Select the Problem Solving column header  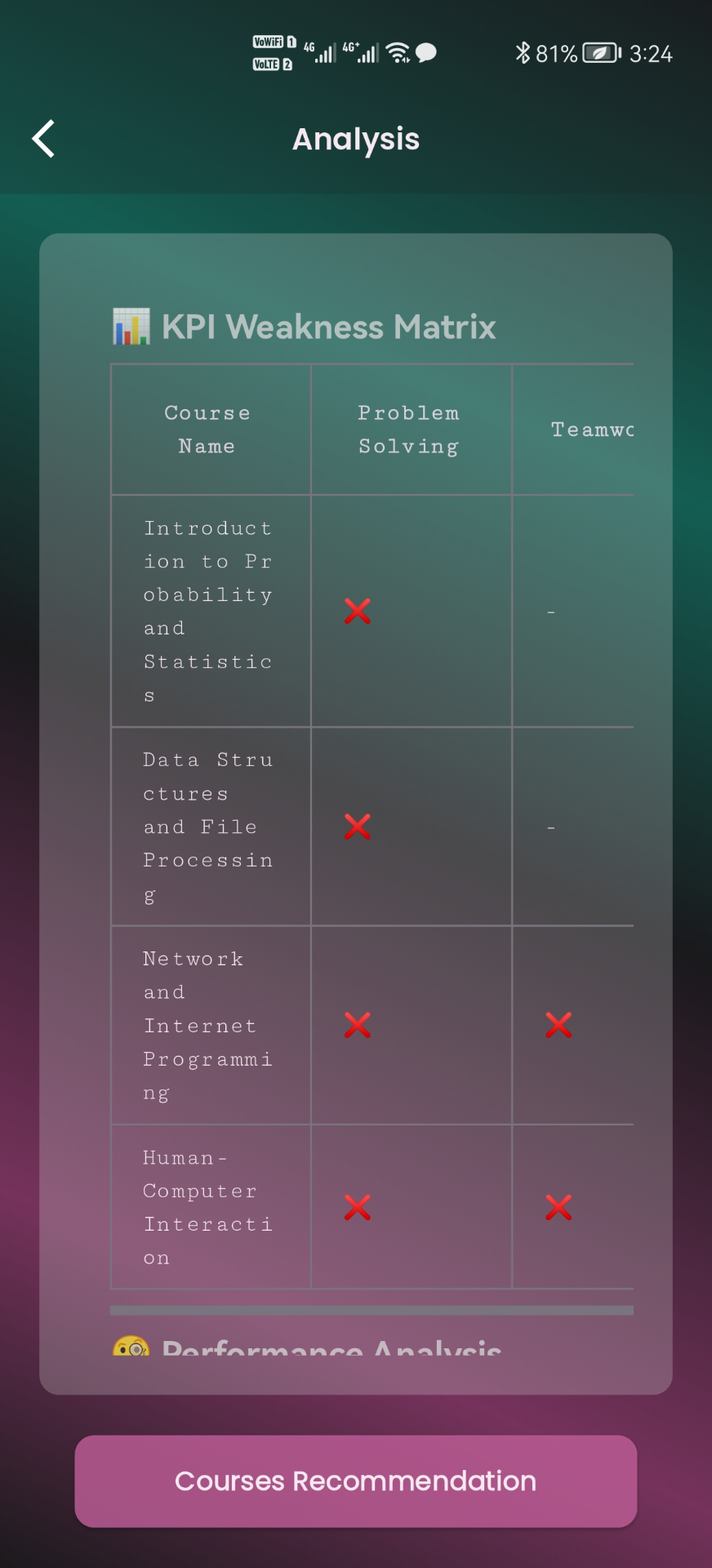click(x=409, y=430)
